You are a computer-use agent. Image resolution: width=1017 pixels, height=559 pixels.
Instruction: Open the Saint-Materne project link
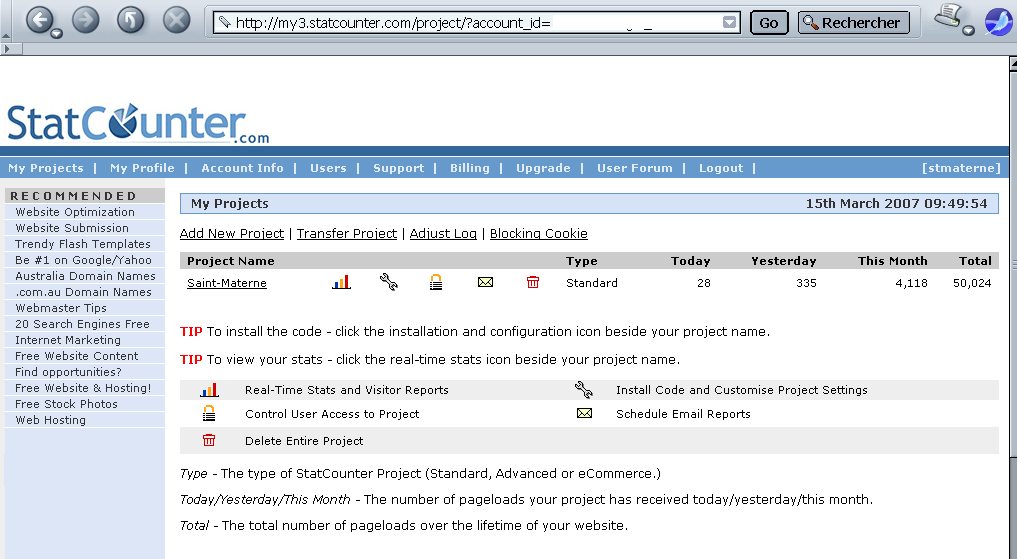[x=226, y=283]
